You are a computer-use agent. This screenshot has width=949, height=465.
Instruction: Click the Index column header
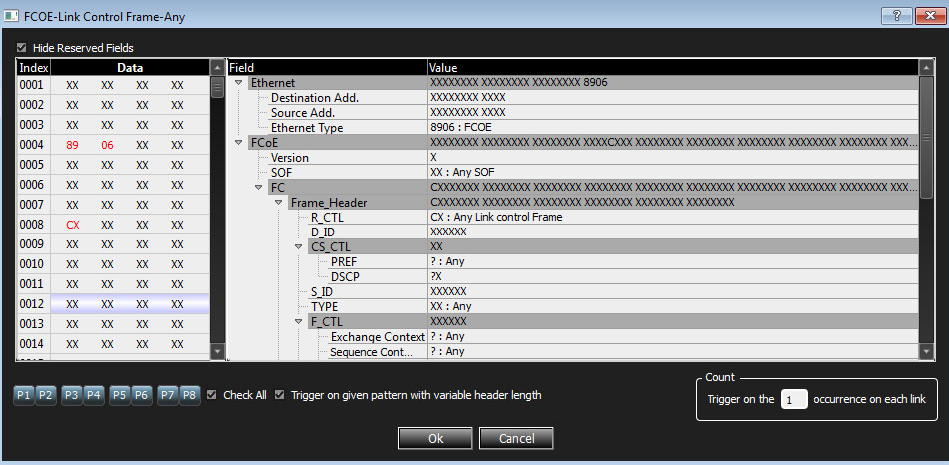(33, 68)
